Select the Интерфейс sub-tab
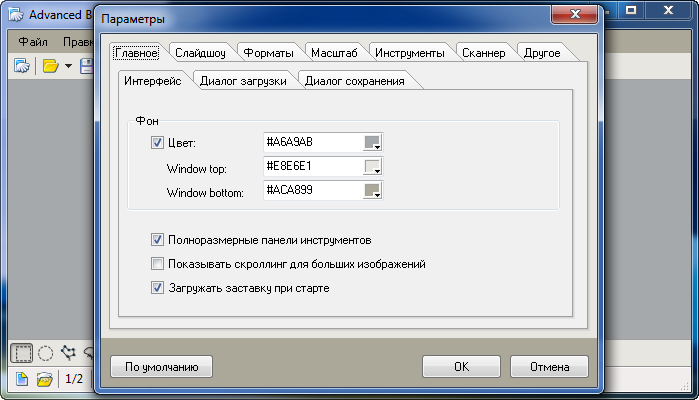This screenshot has width=699, height=400. coord(153,81)
